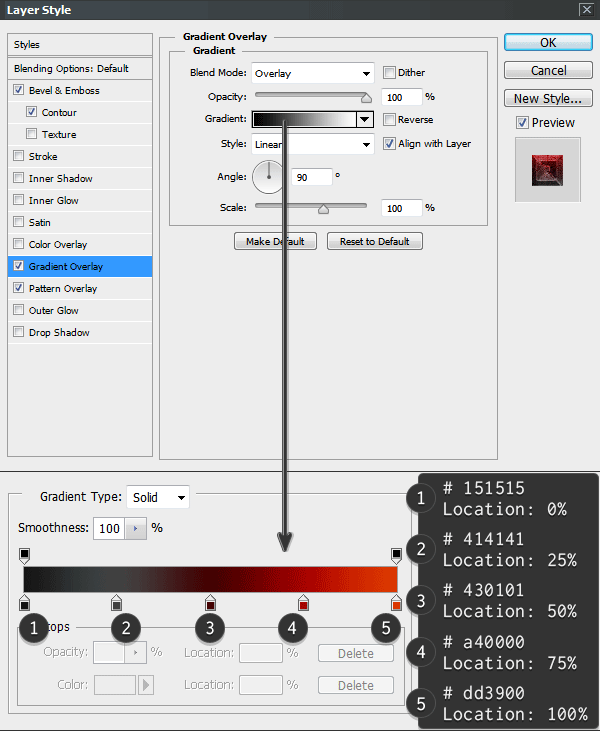Open the Smoothness slider popup arrow

136,528
